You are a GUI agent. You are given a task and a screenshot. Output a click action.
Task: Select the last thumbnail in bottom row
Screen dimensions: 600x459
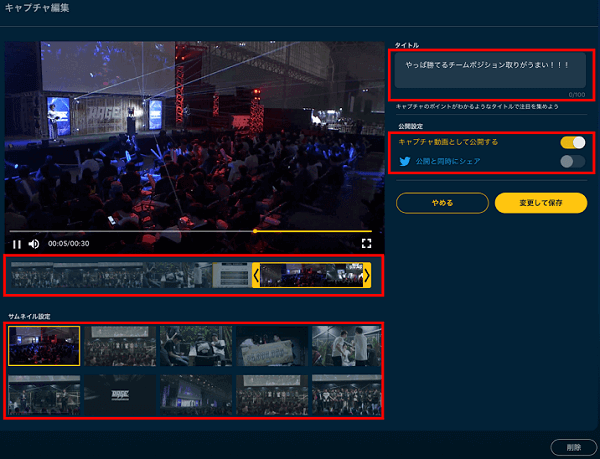click(346, 393)
